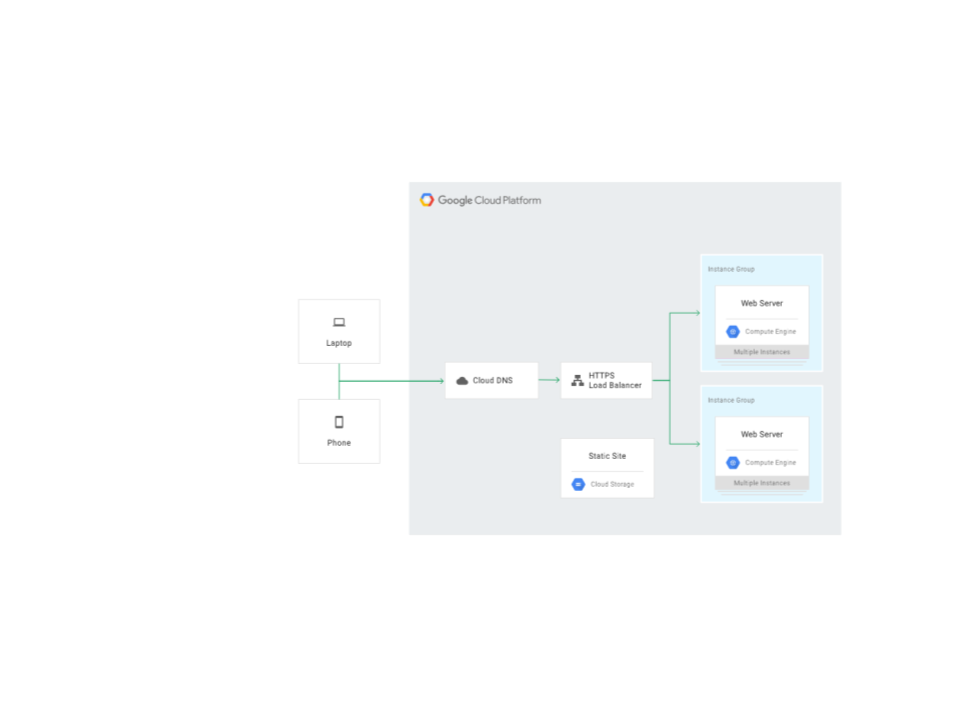
Task: Click the Google Cloud Platform hexagon logo
Action: [427, 200]
